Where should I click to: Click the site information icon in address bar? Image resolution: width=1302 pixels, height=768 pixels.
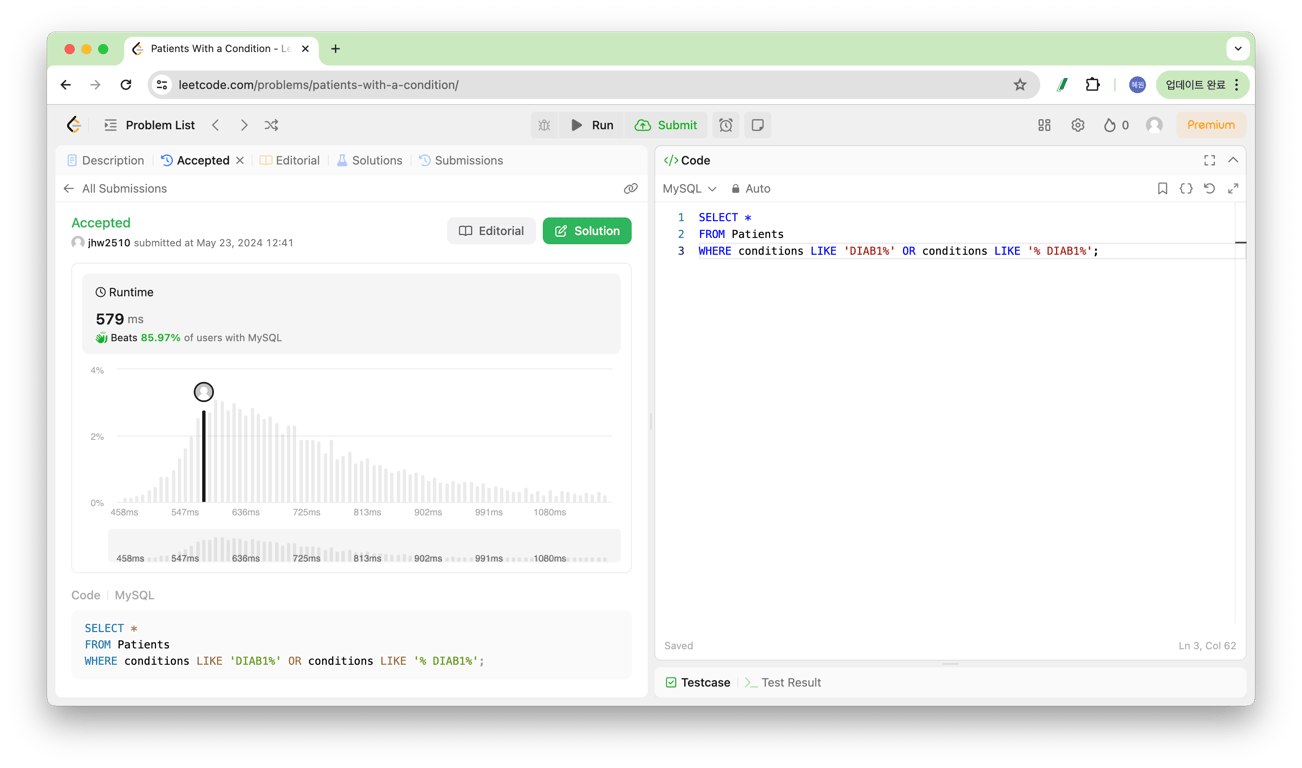(x=162, y=85)
